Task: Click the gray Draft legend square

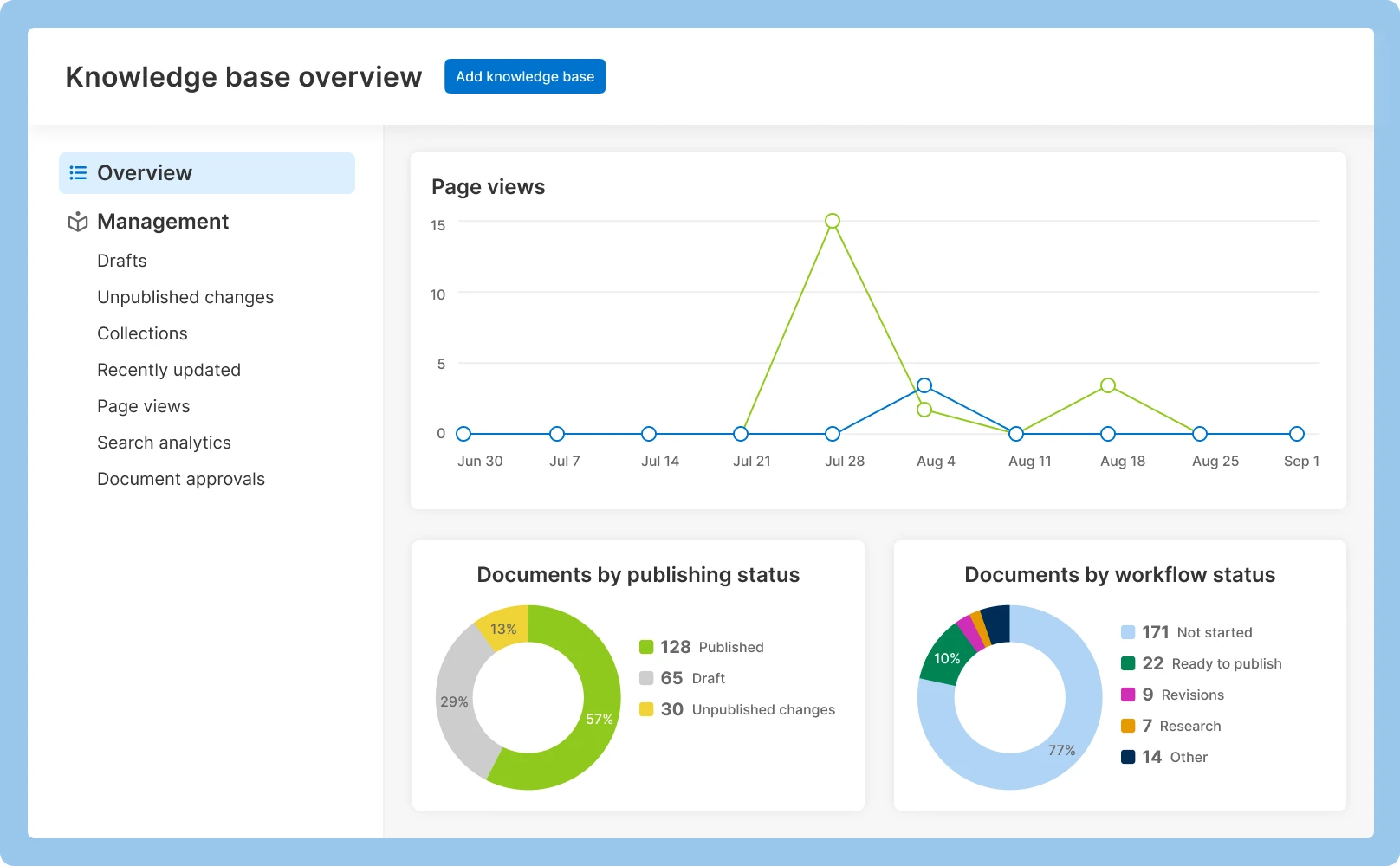Action: click(646, 677)
